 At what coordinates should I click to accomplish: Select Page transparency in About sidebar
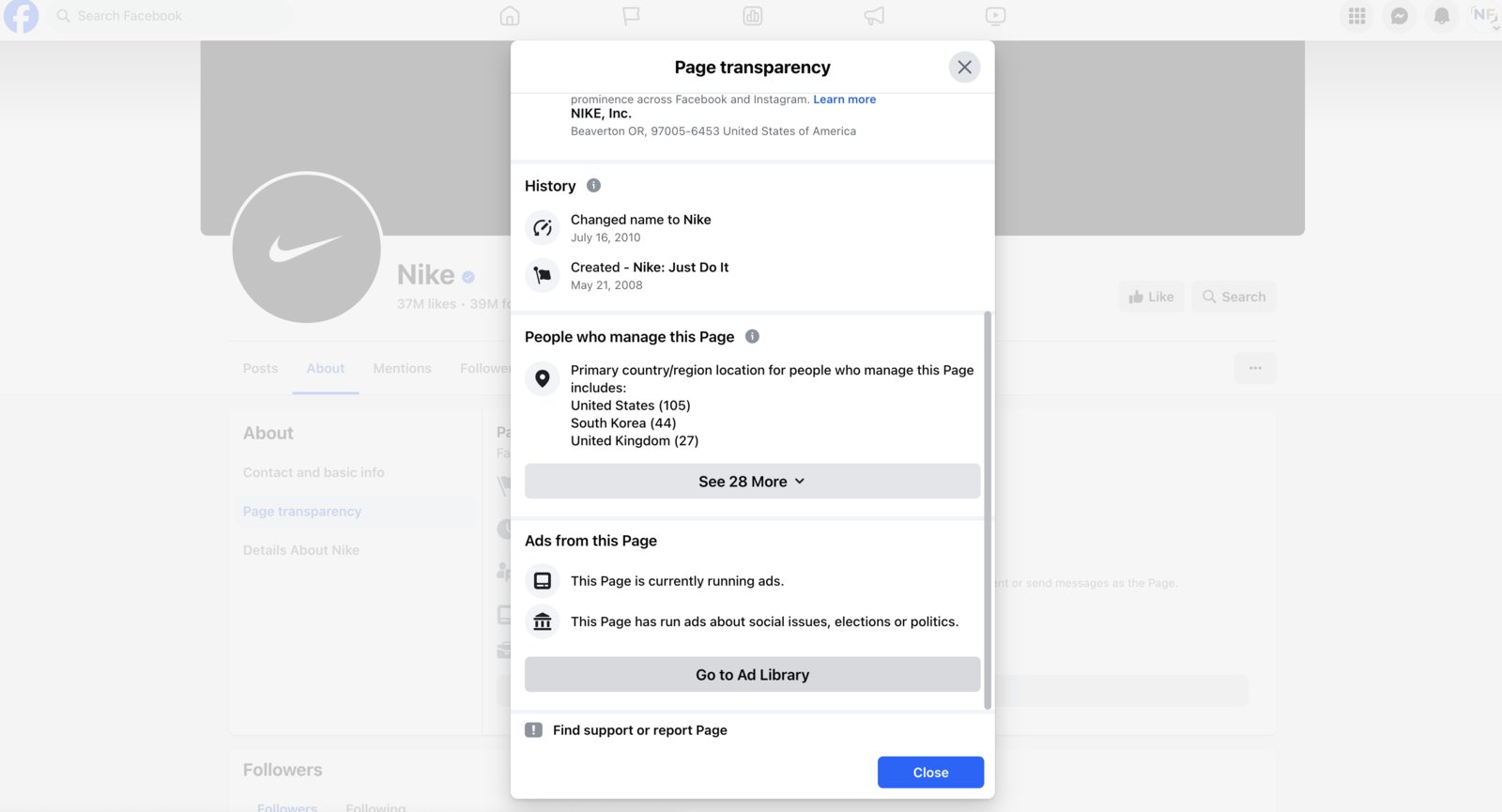[302, 512]
